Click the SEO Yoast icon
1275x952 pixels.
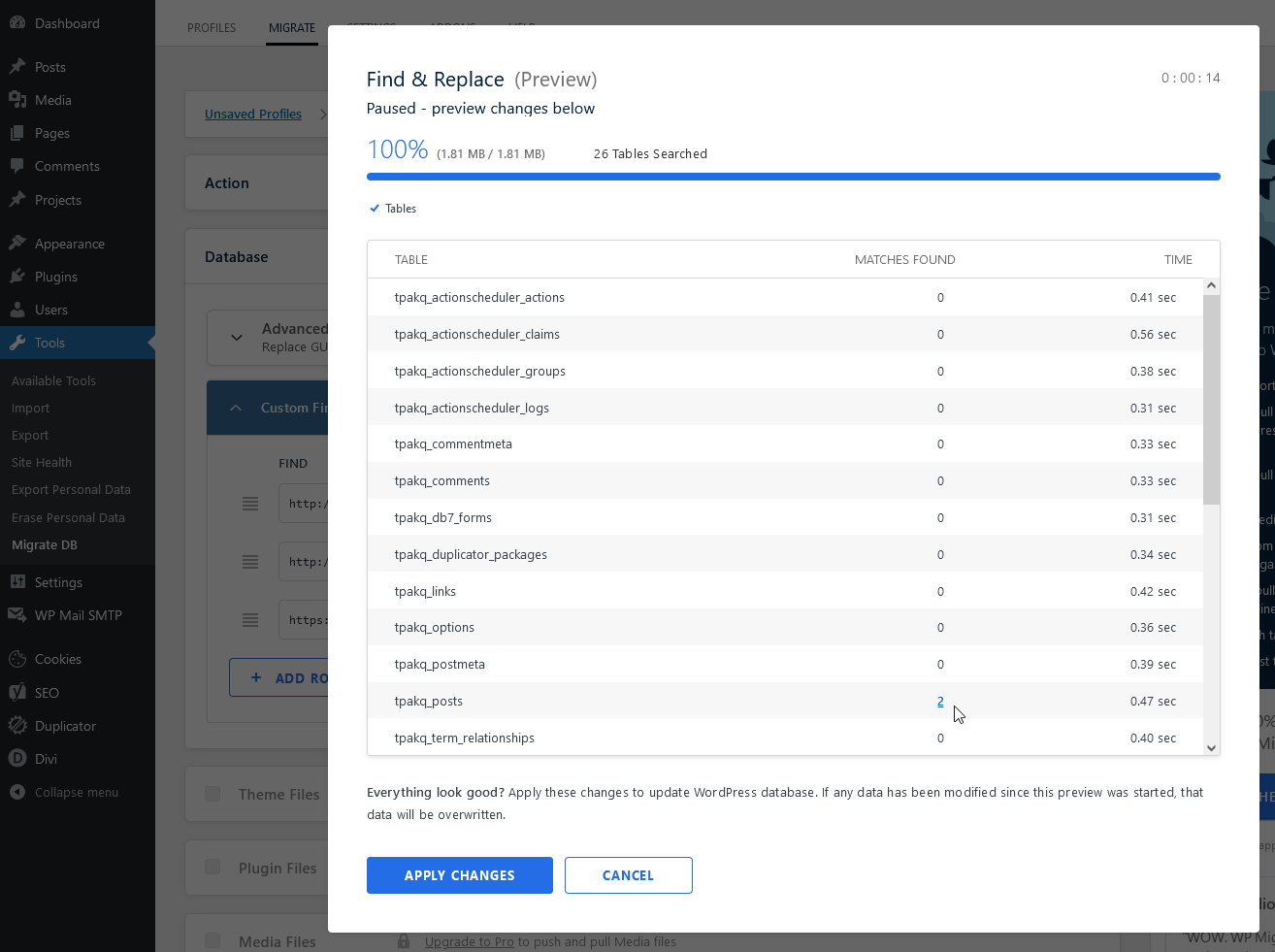(x=17, y=693)
